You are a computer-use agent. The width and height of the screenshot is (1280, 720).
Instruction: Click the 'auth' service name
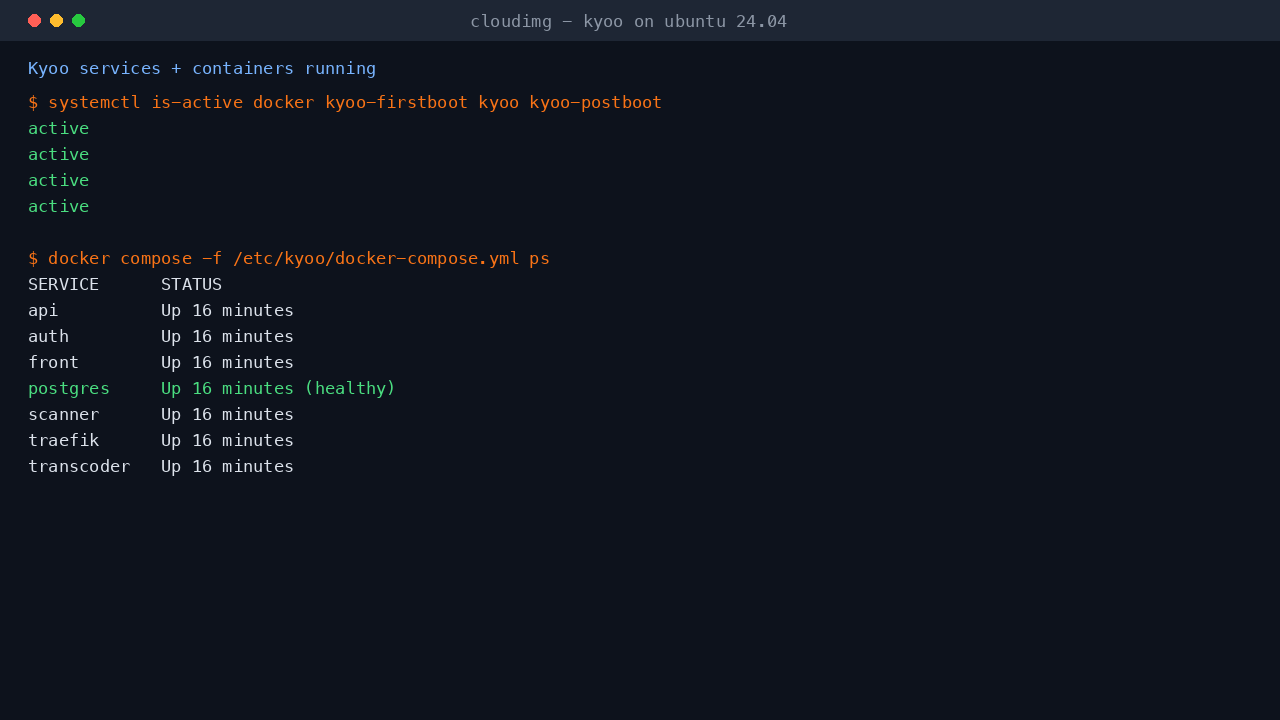[x=49, y=336]
